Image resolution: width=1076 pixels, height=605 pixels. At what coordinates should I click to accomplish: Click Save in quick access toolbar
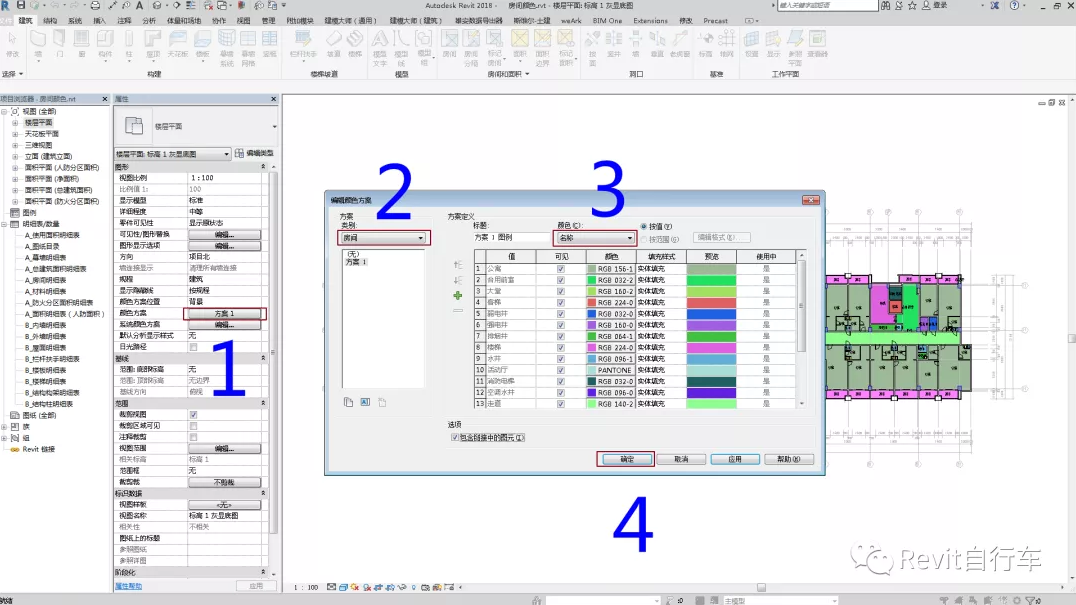(x=21, y=5)
